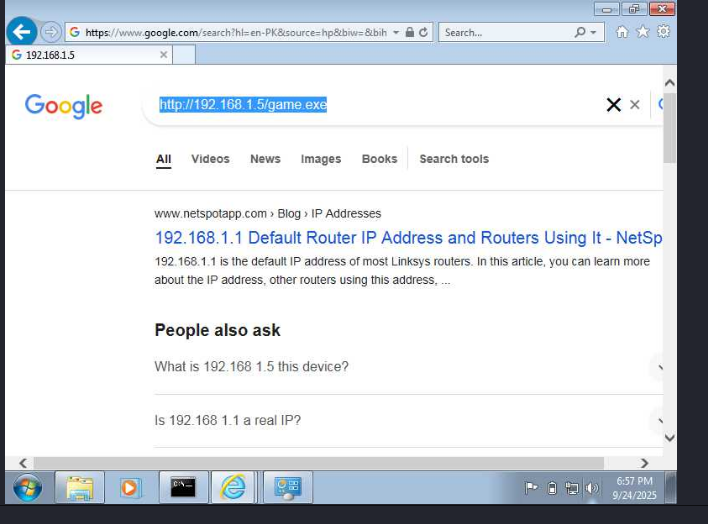The image size is (708, 524).
Task: Open the IE Tools gear icon
Action: (x=663, y=32)
